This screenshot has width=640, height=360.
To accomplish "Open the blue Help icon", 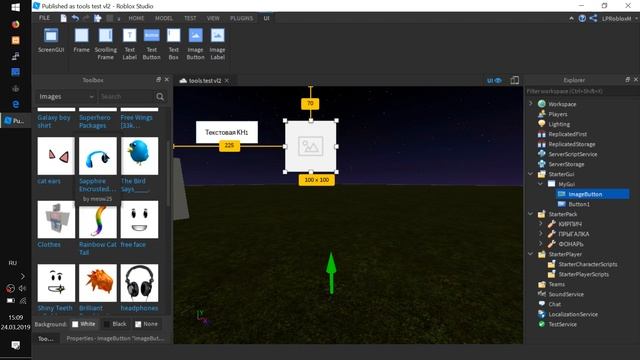I will (x=582, y=18).
